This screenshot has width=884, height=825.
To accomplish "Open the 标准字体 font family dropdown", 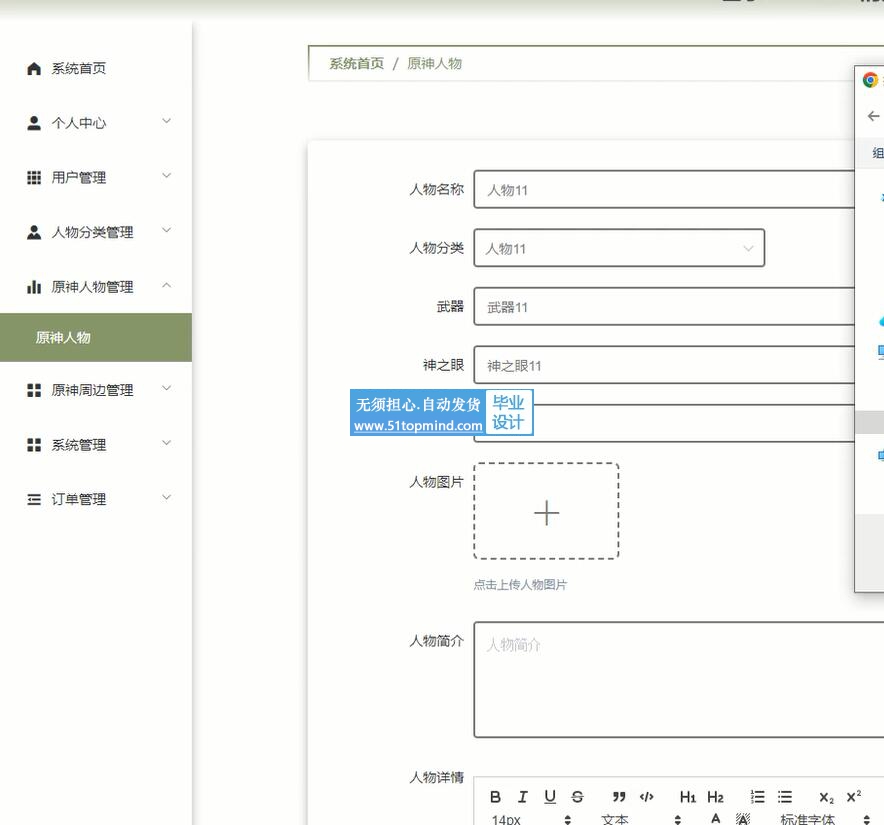I will [824, 819].
